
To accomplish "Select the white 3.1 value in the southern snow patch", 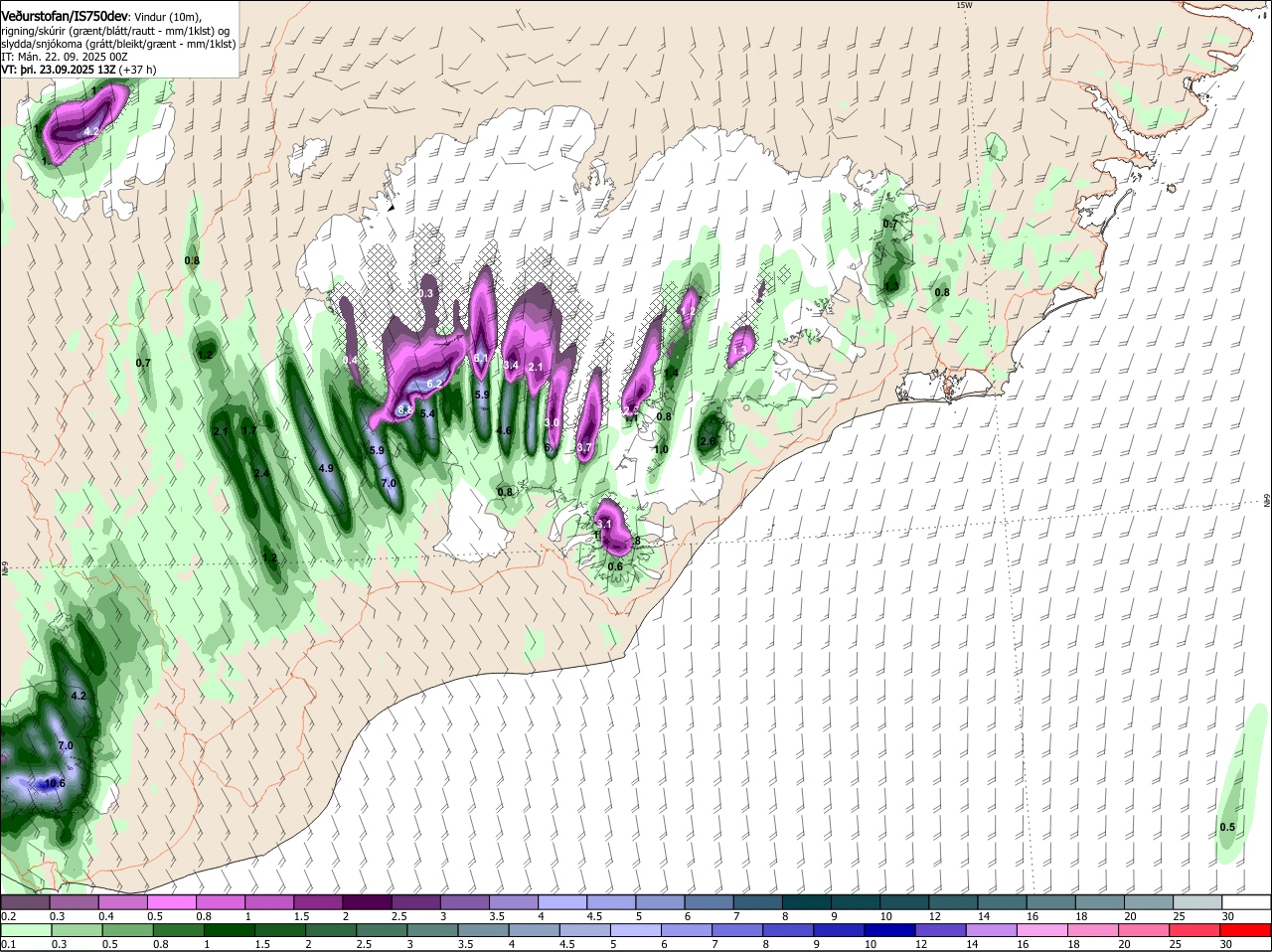I will (x=603, y=524).
